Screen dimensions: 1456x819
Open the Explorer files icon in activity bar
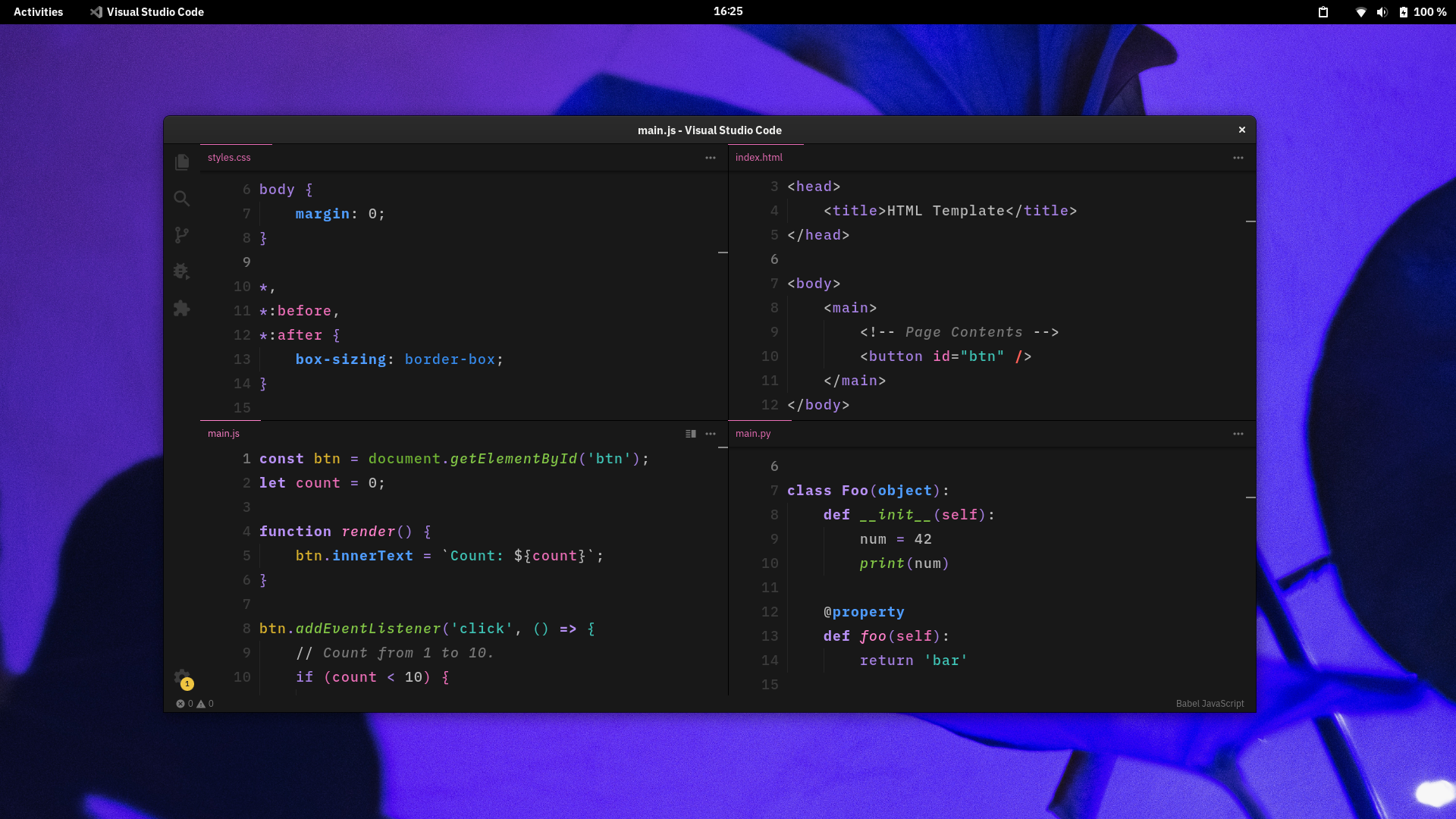[x=182, y=162]
